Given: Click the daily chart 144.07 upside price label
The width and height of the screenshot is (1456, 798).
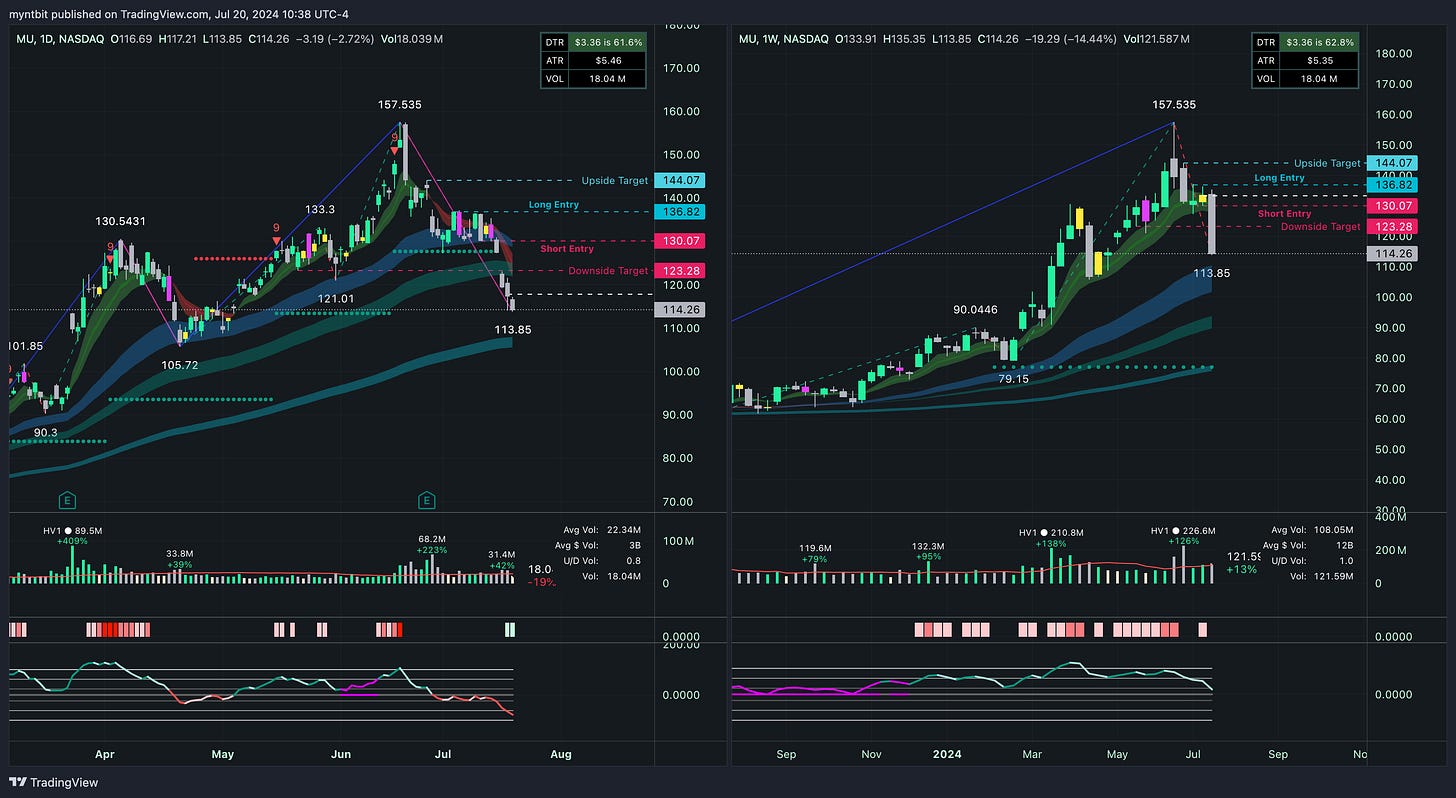Looking at the screenshot, I should click(680, 181).
